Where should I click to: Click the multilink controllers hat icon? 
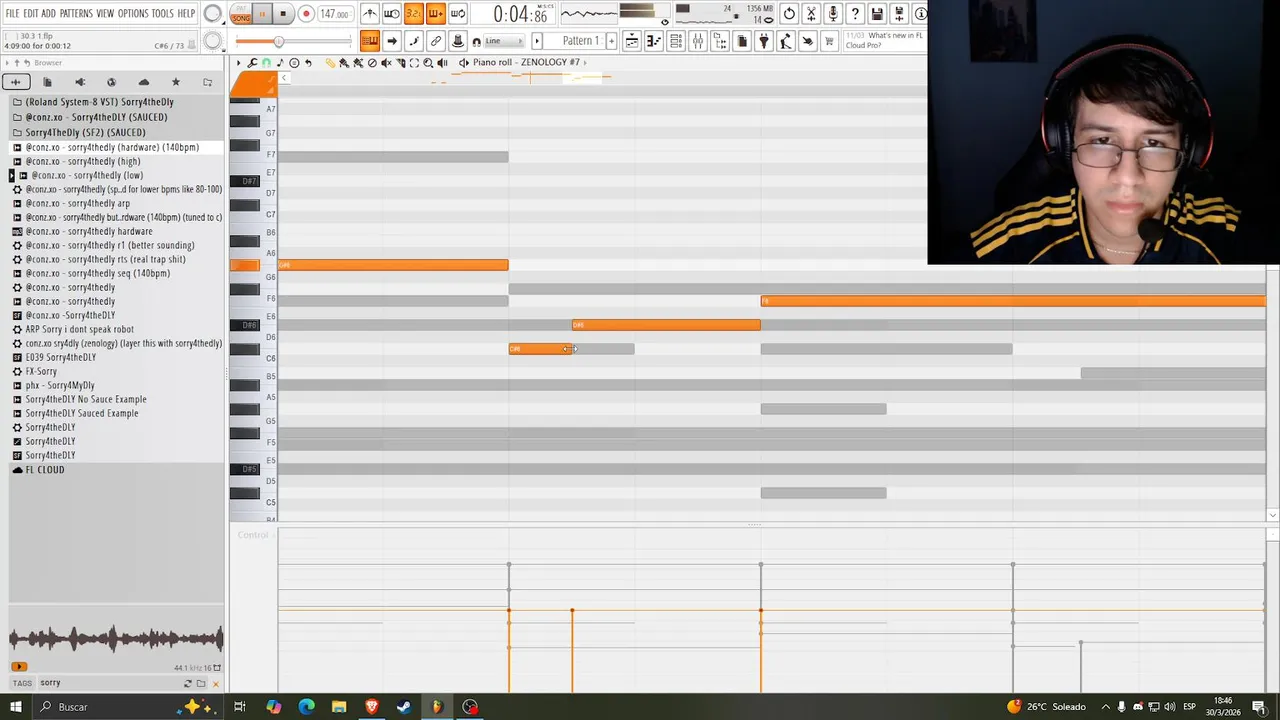458,41
